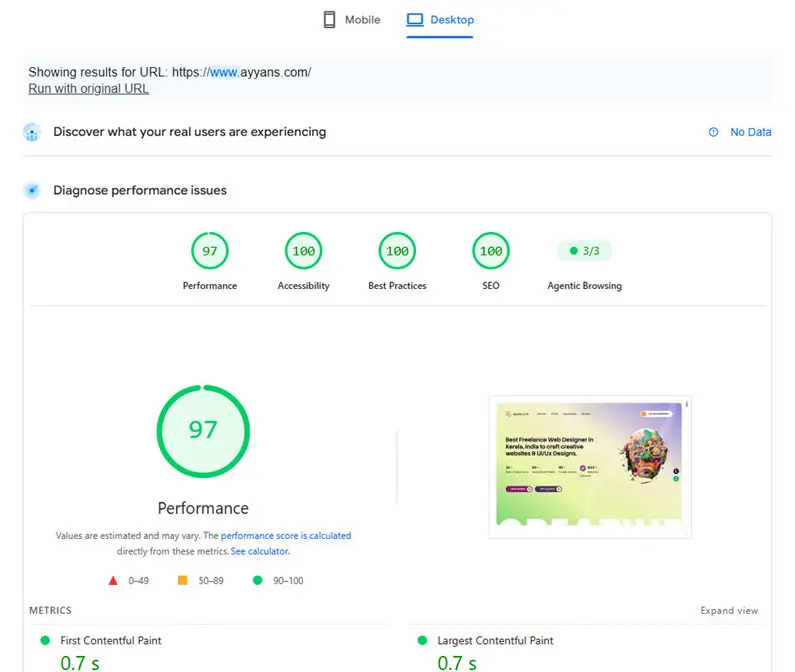Click Run with original URL link
Image resolution: width=795 pixels, height=672 pixels.
click(88, 88)
